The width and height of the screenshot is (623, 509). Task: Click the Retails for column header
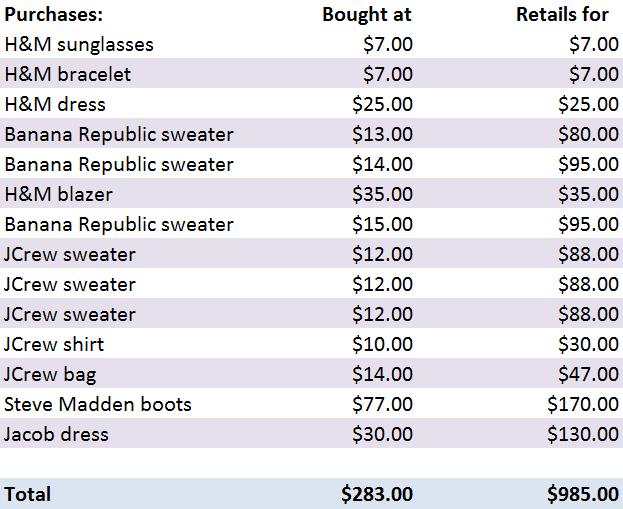click(x=562, y=15)
